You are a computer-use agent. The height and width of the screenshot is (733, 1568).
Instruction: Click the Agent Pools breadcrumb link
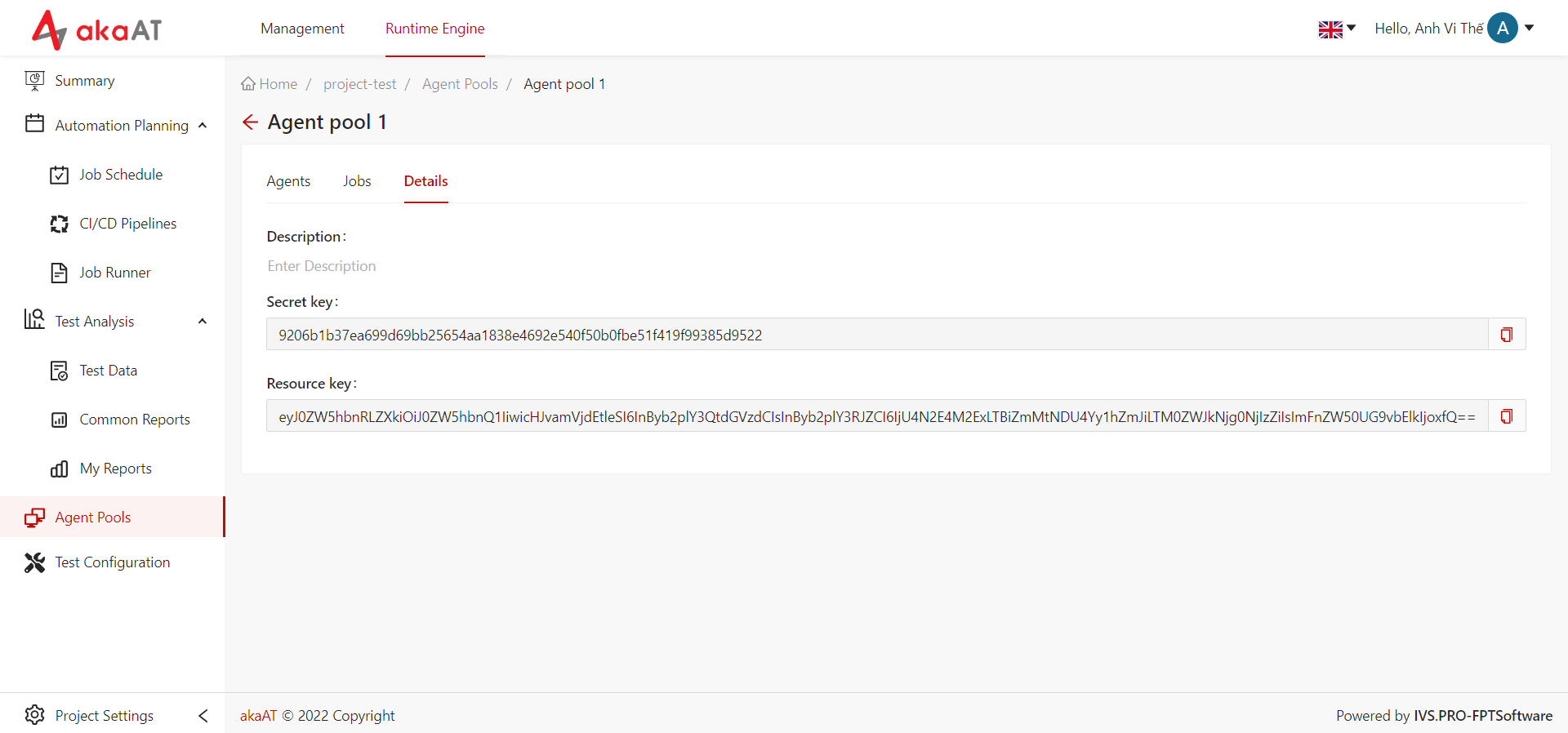pyautogui.click(x=460, y=84)
